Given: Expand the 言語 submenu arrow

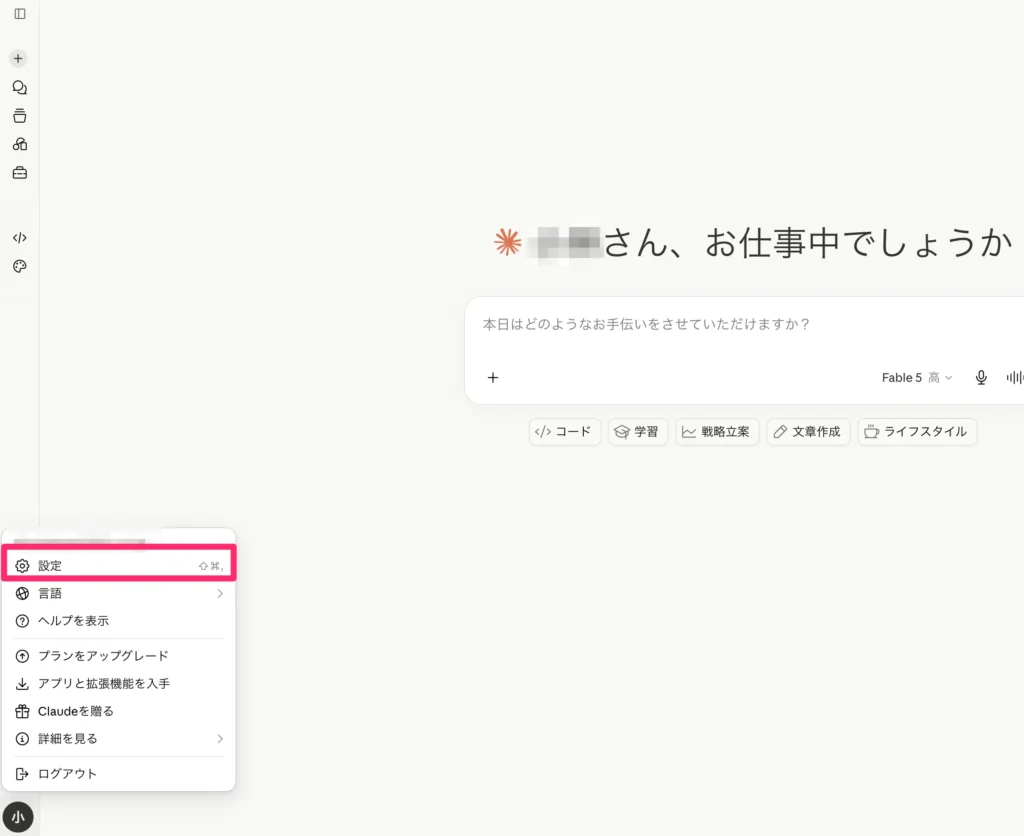Looking at the screenshot, I should 220,594.
